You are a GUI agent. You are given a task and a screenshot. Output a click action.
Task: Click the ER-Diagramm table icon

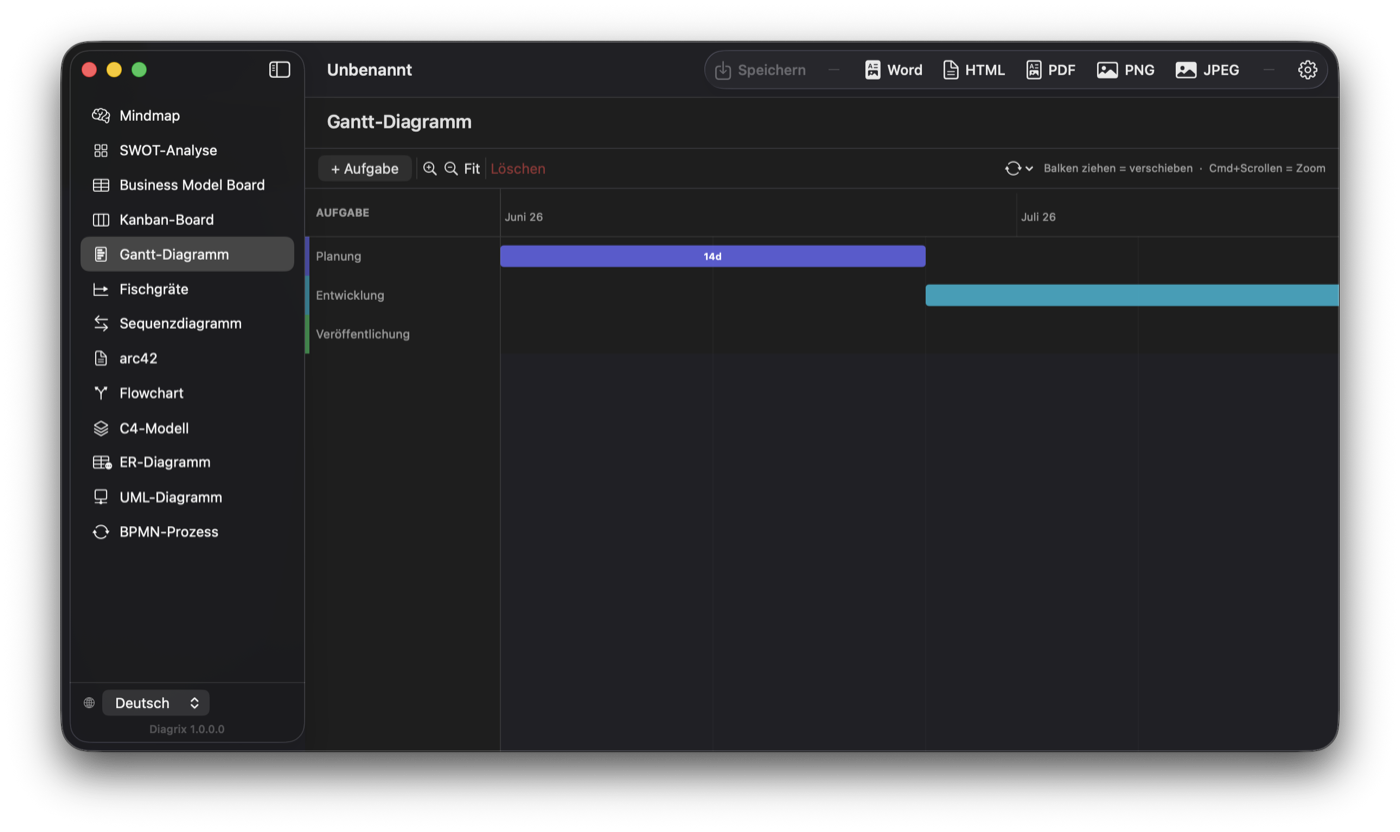pos(102,462)
